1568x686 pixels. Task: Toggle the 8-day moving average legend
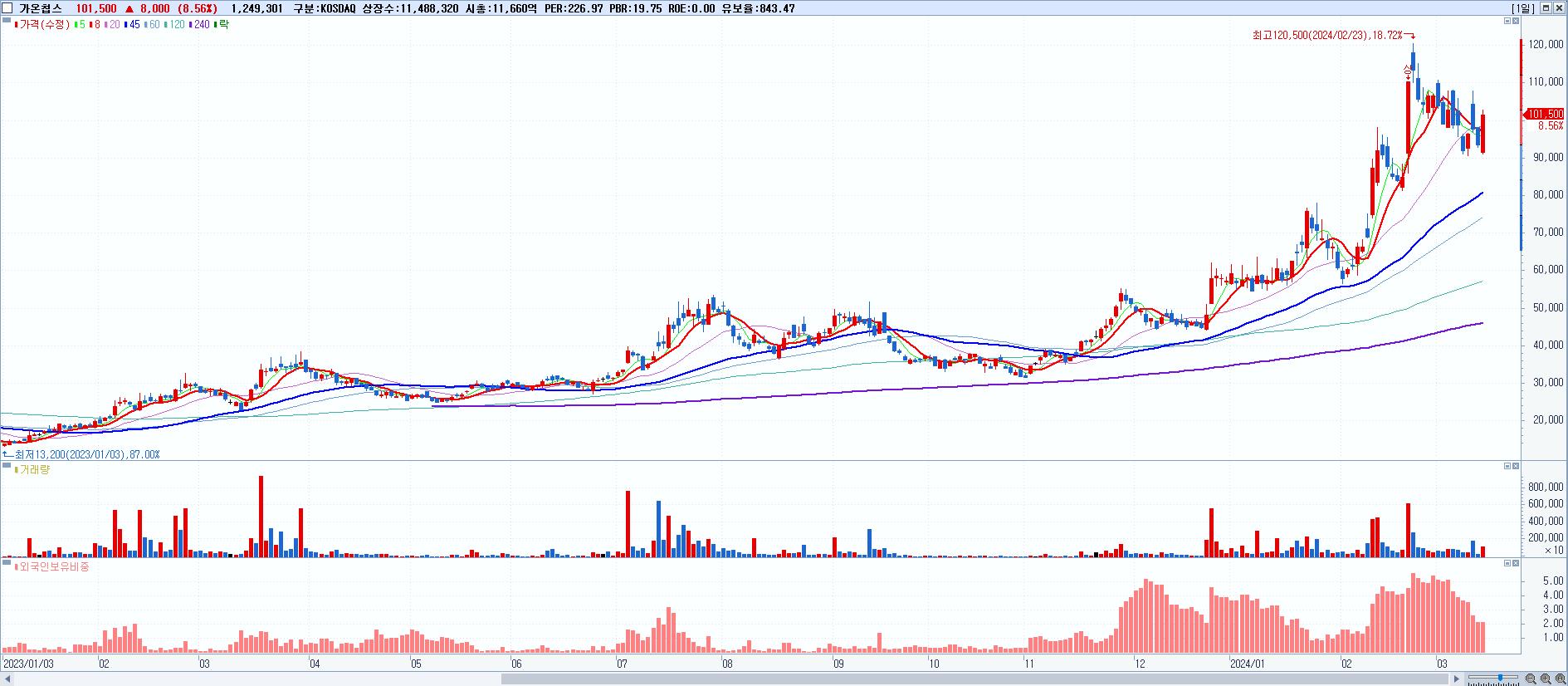click(95, 24)
